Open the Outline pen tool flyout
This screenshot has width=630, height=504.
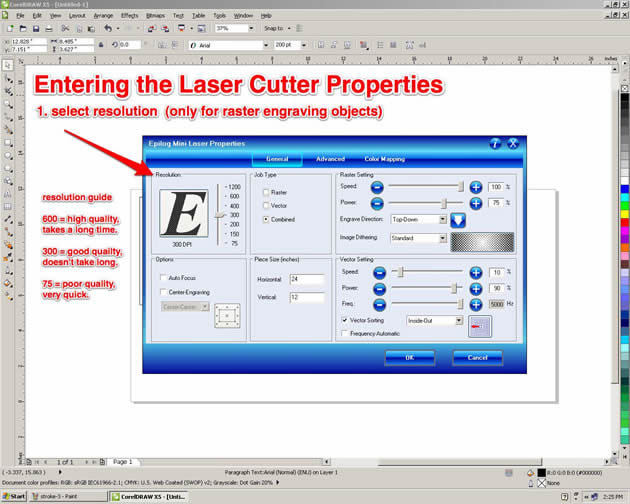click(8, 270)
